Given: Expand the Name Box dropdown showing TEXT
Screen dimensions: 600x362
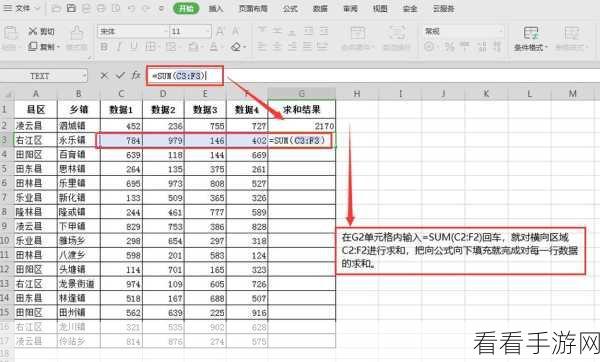Looking at the screenshot, I should [84, 76].
